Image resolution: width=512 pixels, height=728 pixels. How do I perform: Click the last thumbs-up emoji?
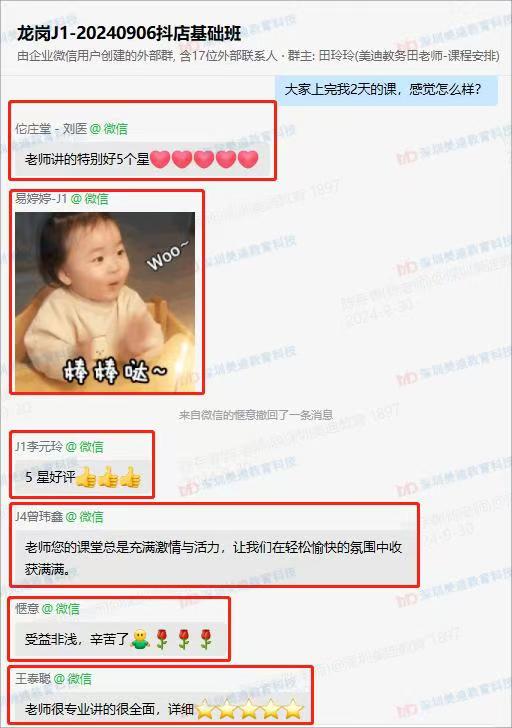coord(130,477)
